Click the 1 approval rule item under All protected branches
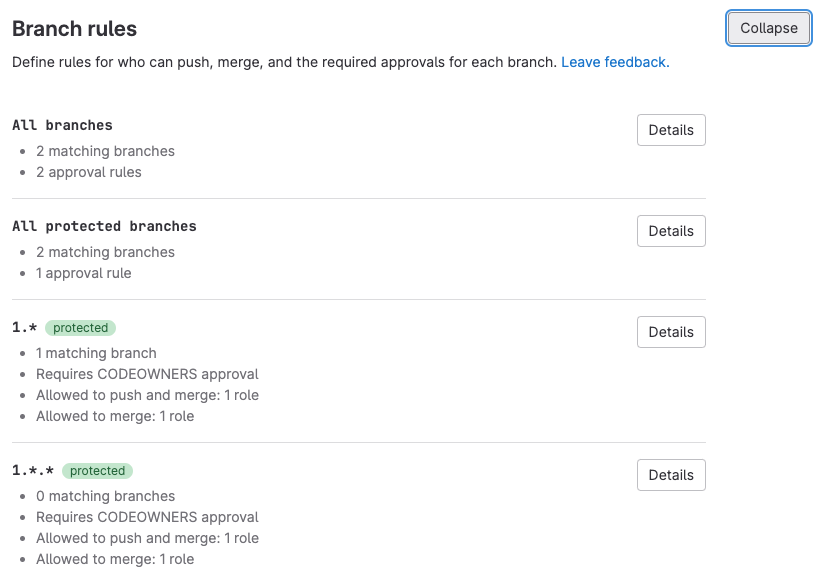 pos(83,273)
